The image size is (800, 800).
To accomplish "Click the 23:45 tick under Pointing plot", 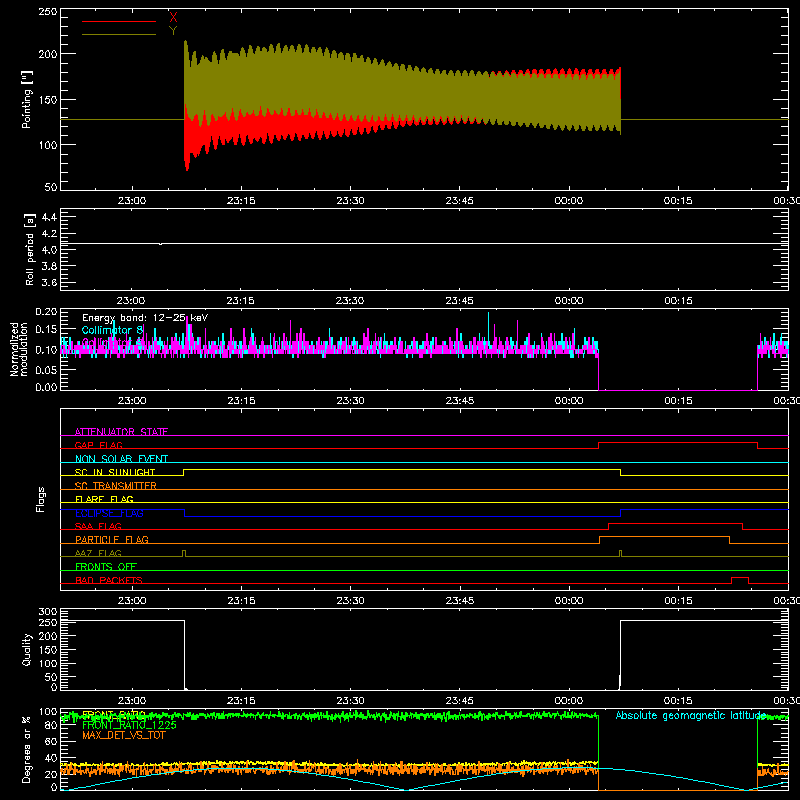I will click(x=460, y=201).
